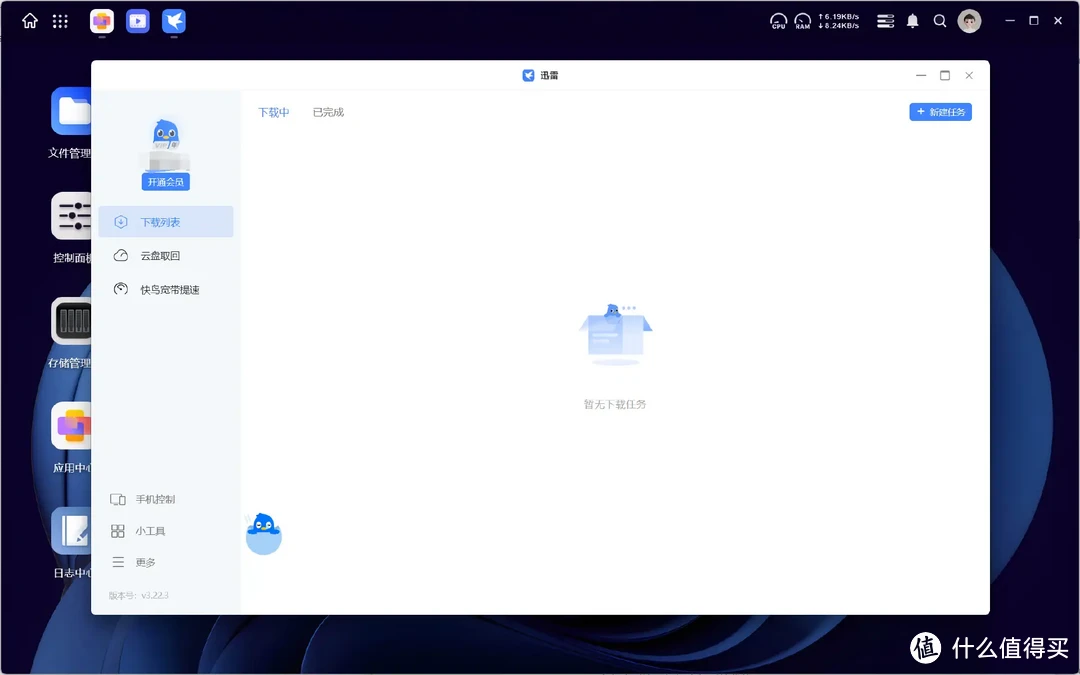The width and height of the screenshot is (1080, 675).
Task: Switch to the 已完成 completed tab
Action: [330, 112]
